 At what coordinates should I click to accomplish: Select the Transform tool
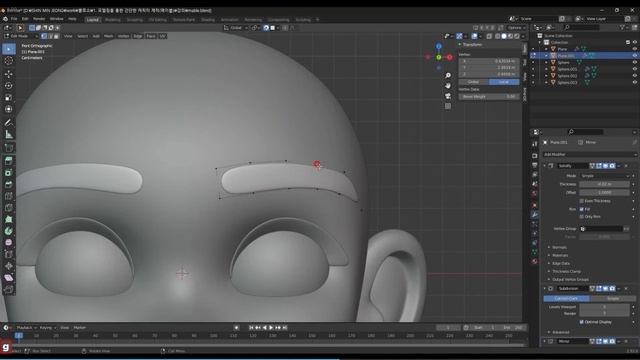click(9, 109)
